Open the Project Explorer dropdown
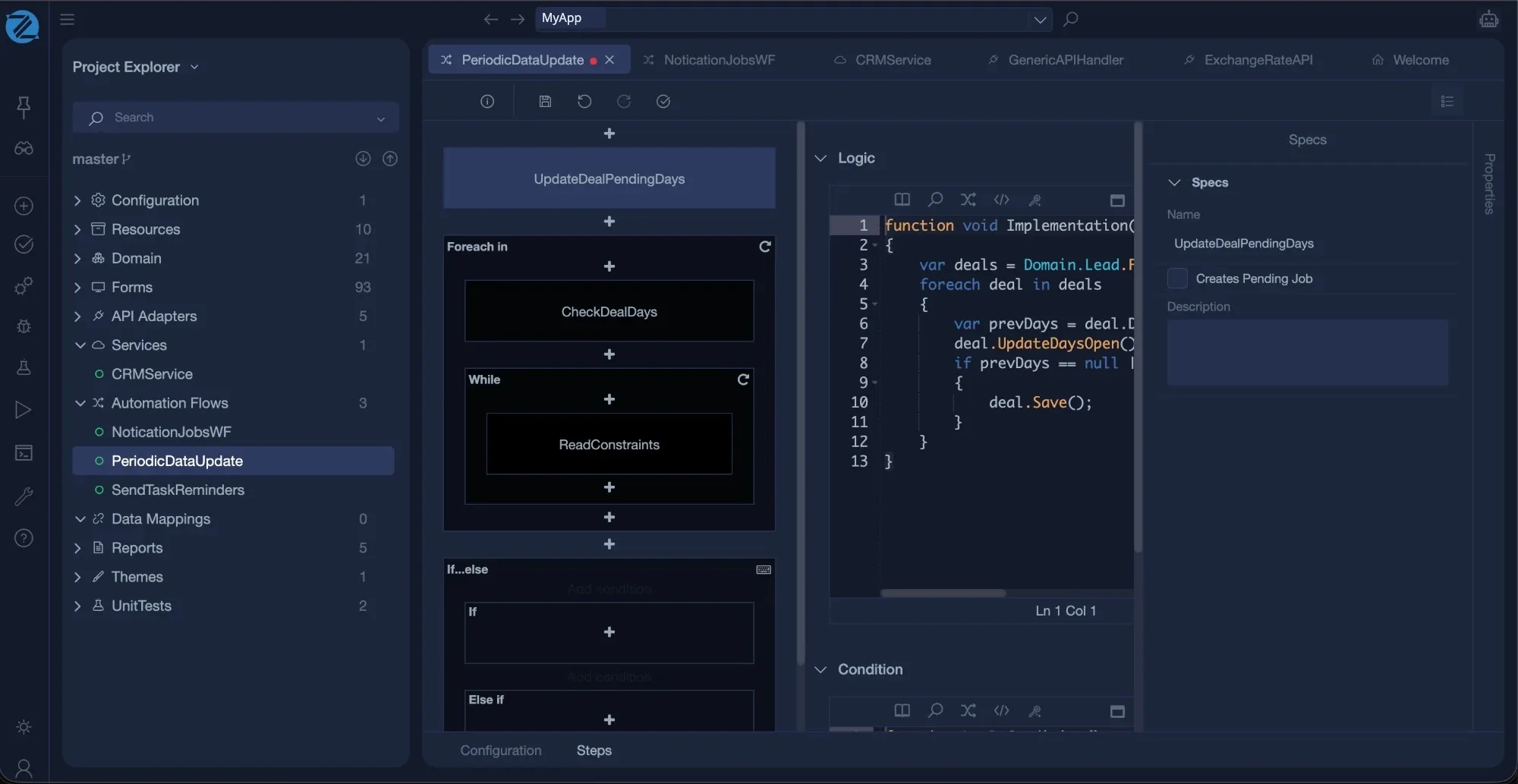Viewport: 1518px width, 784px height. click(194, 67)
